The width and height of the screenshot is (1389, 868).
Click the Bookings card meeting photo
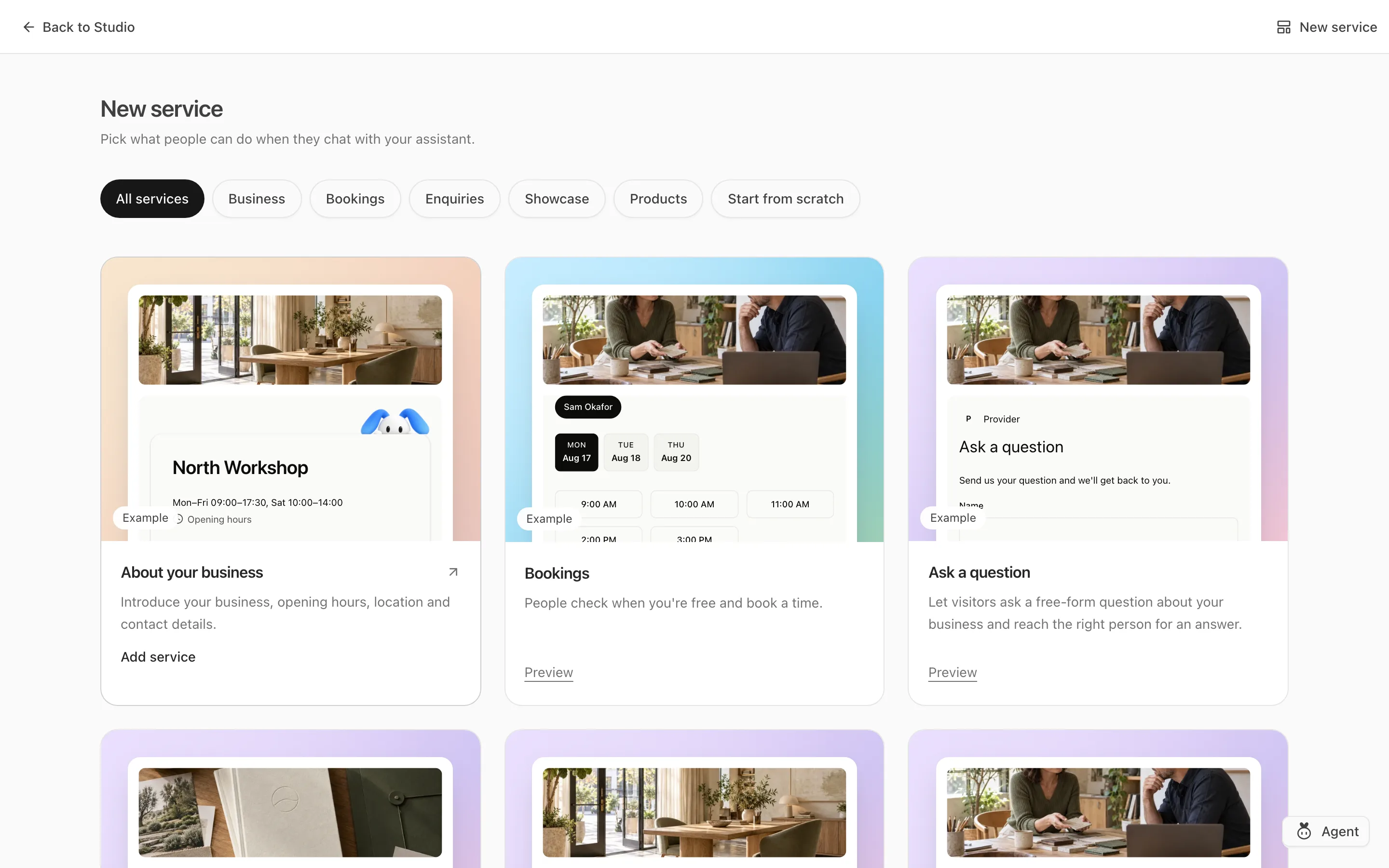[x=694, y=340]
